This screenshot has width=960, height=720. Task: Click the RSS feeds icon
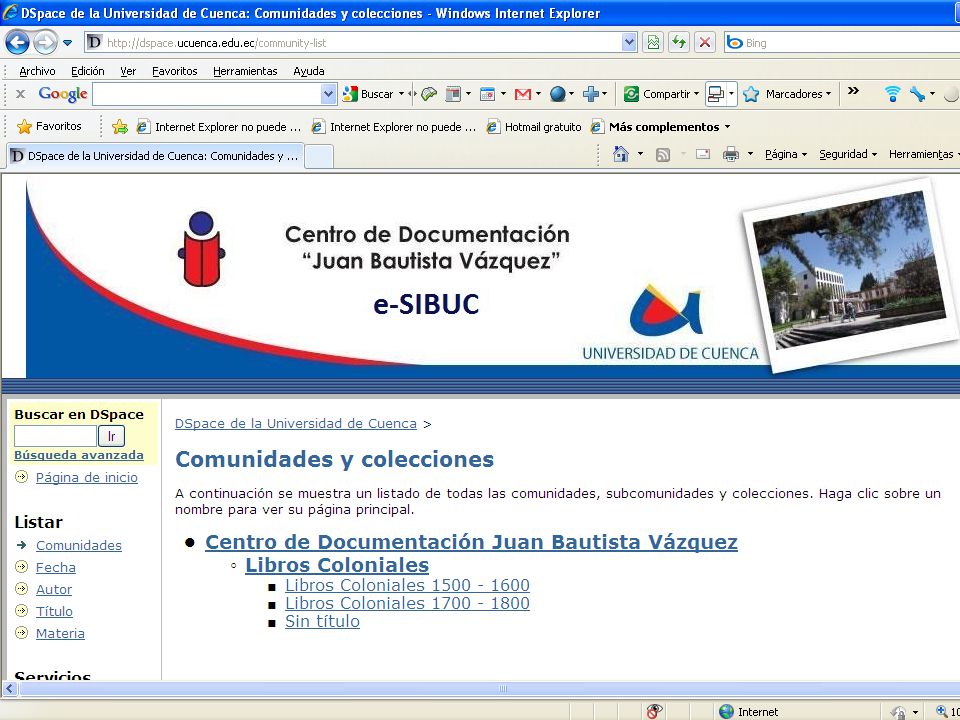click(x=662, y=155)
